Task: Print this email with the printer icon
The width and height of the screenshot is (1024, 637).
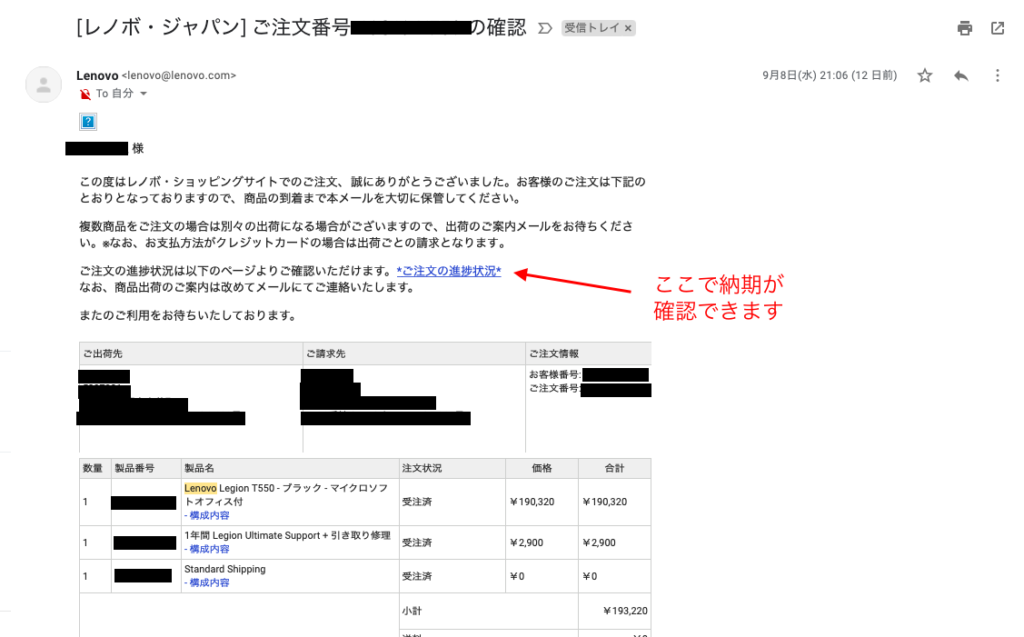Action: coord(965,28)
